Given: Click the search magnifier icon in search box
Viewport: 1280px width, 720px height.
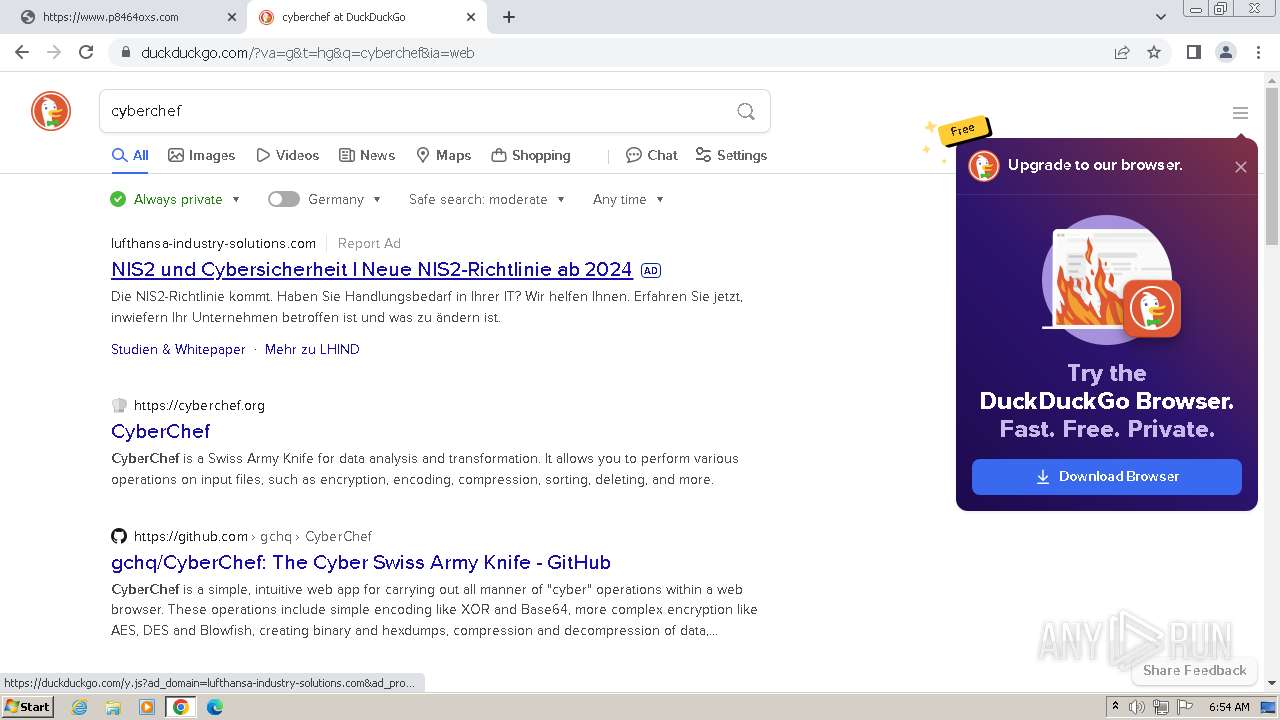Looking at the screenshot, I should tap(746, 111).
